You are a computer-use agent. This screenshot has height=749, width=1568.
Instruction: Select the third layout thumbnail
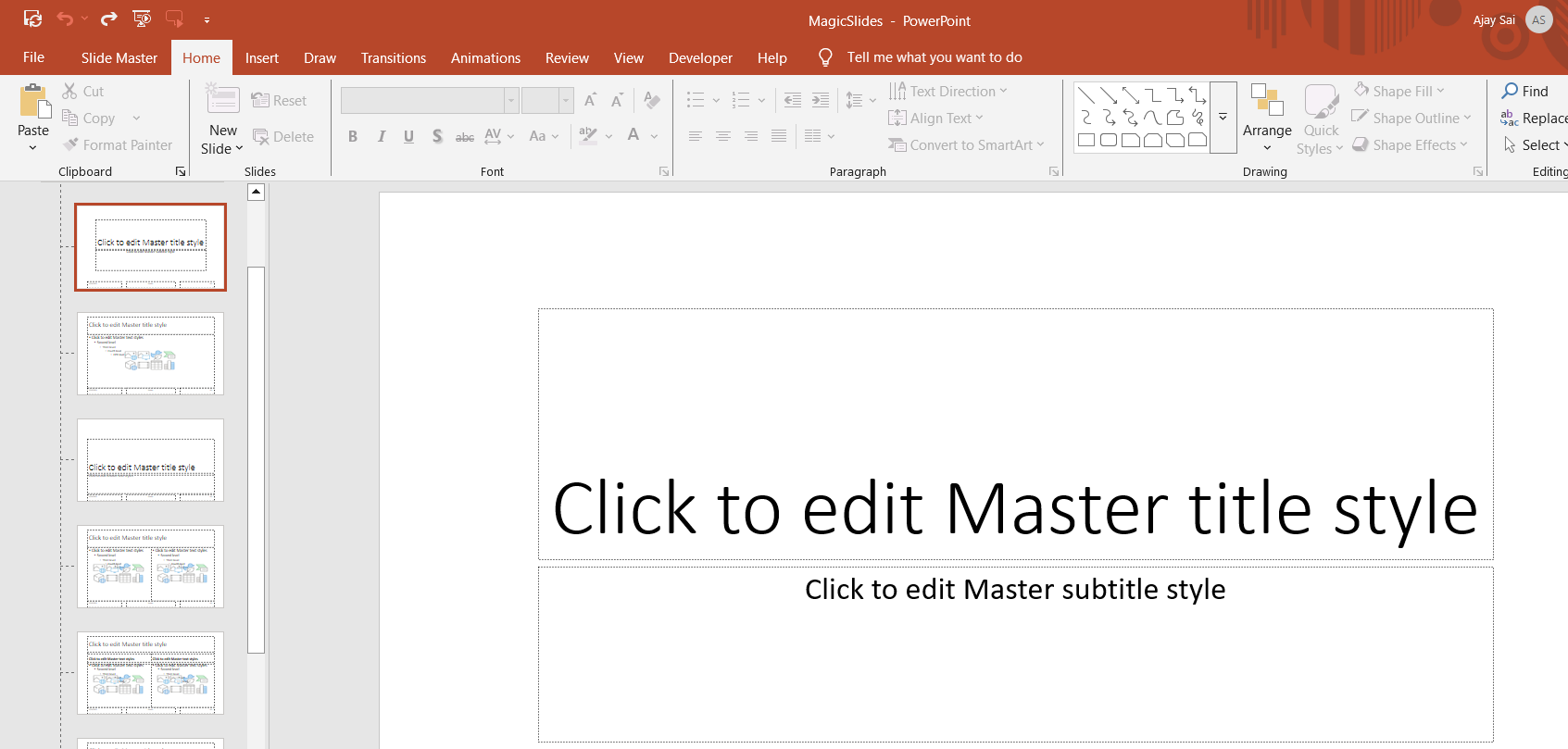150,460
